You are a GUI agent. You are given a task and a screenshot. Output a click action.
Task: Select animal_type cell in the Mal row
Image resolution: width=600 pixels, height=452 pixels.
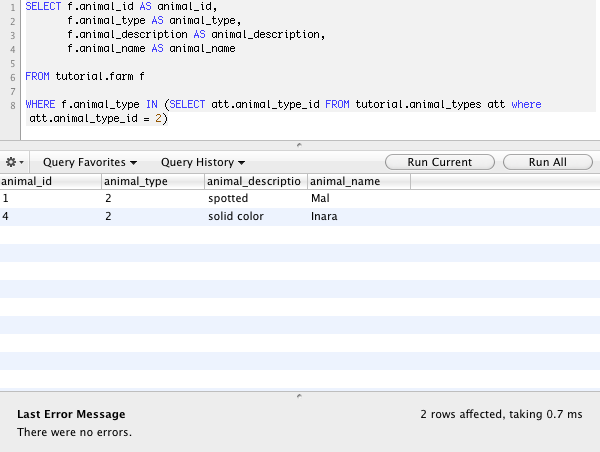point(153,198)
